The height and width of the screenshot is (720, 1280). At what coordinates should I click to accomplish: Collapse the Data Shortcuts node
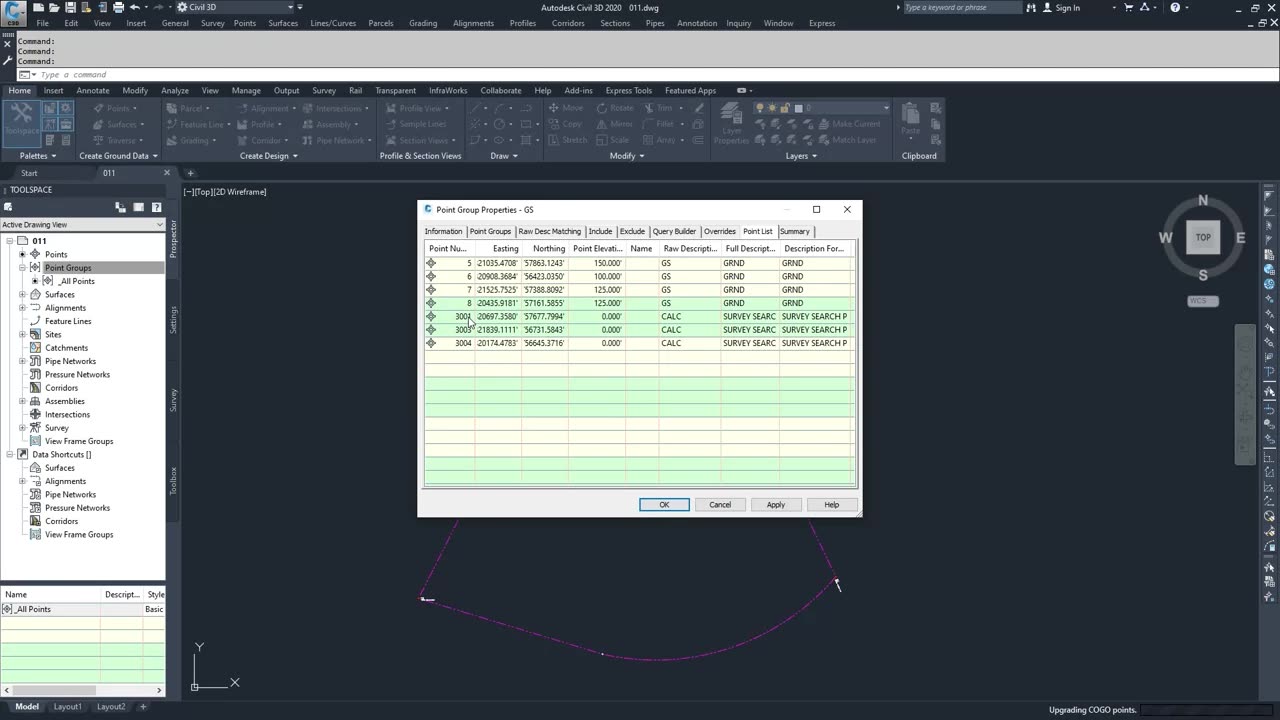pyautogui.click(x=9, y=454)
